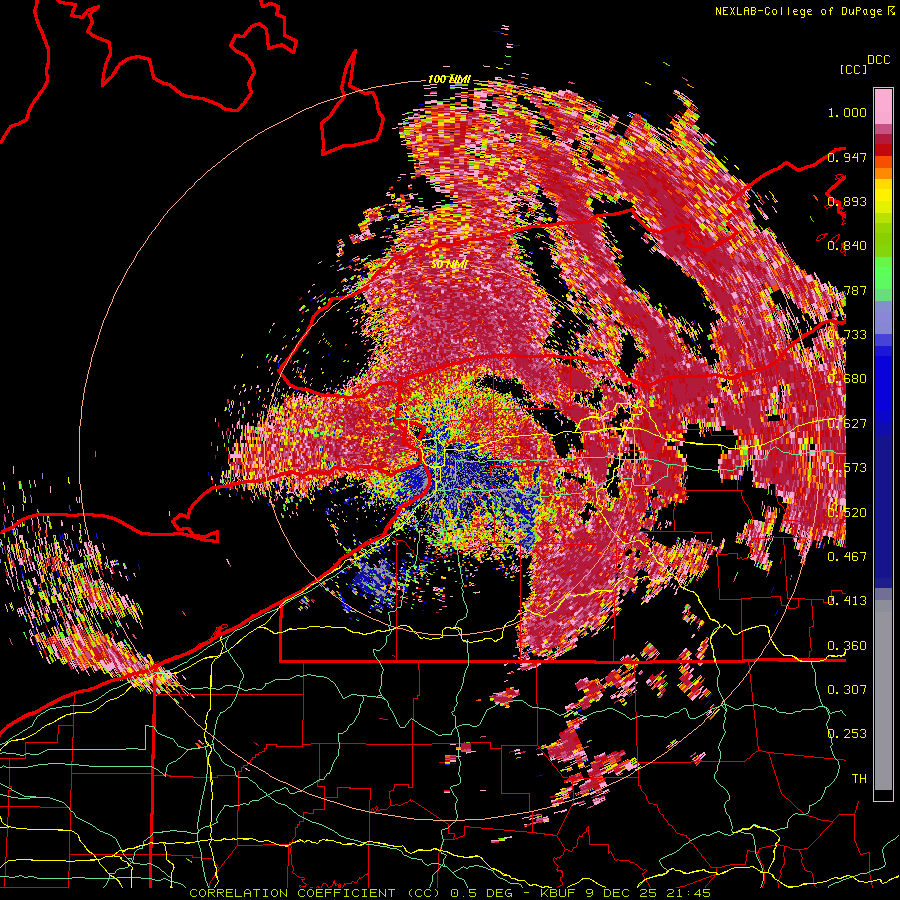Click the CORRELATION COEFFICIENT (CC) caption text
900x900 pixels.
pyautogui.click(x=314, y=893)
